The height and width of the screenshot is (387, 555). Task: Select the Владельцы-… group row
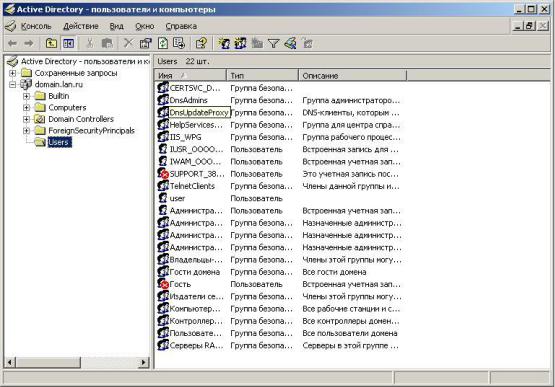[279, 260]
